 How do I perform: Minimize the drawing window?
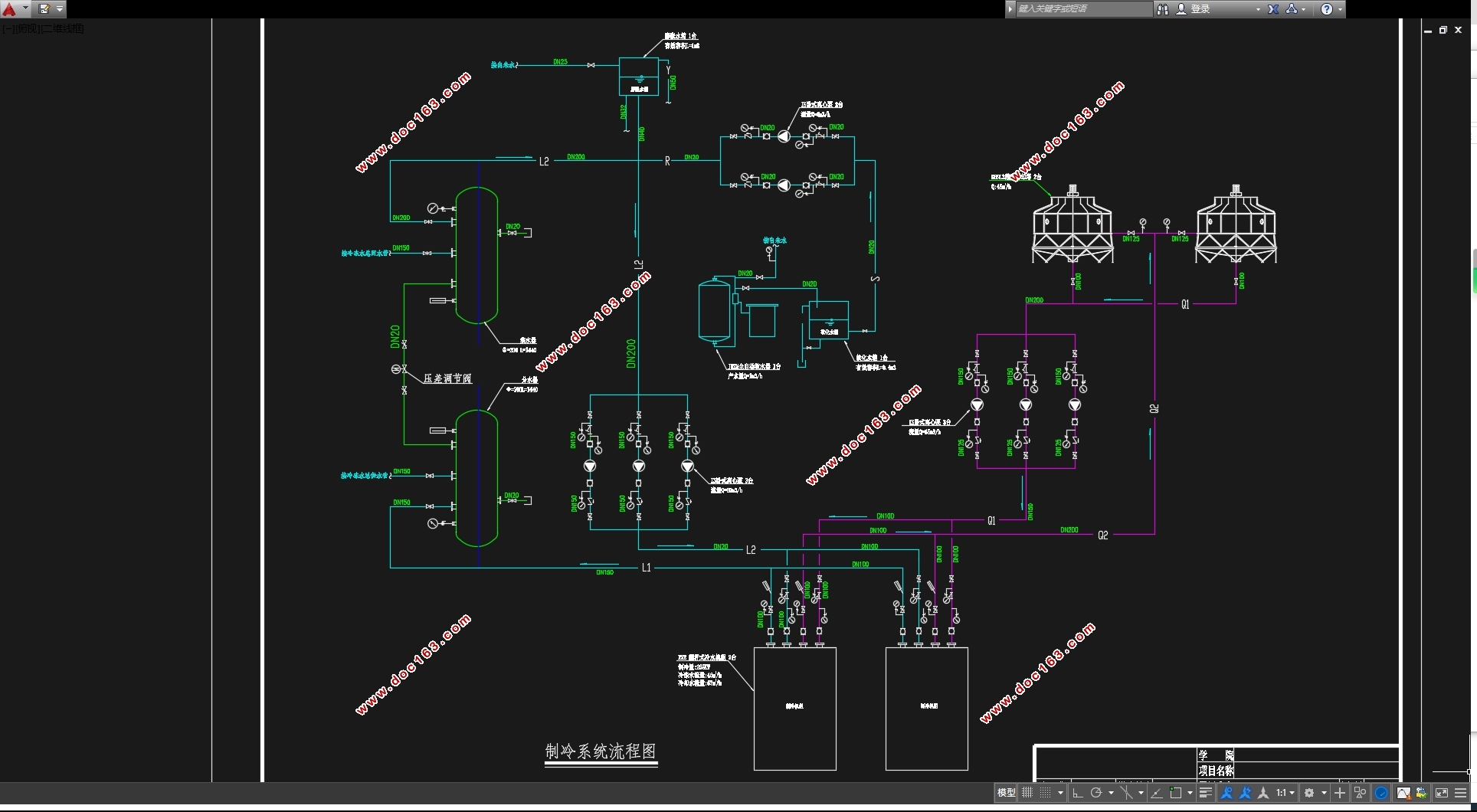(x=1428, y=31)
